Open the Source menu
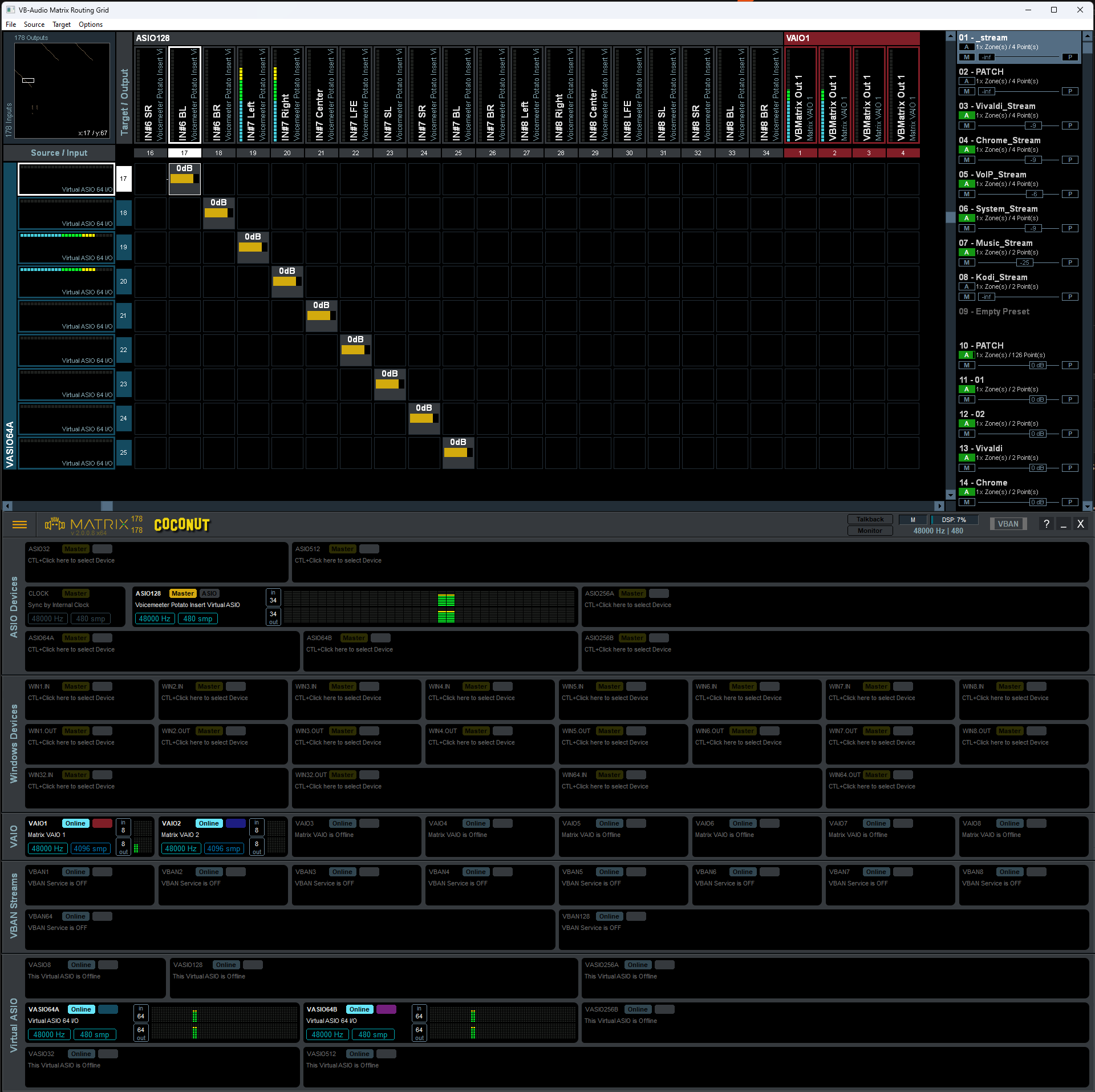This screenshot has width=1095, height=1092. (34, 25)
